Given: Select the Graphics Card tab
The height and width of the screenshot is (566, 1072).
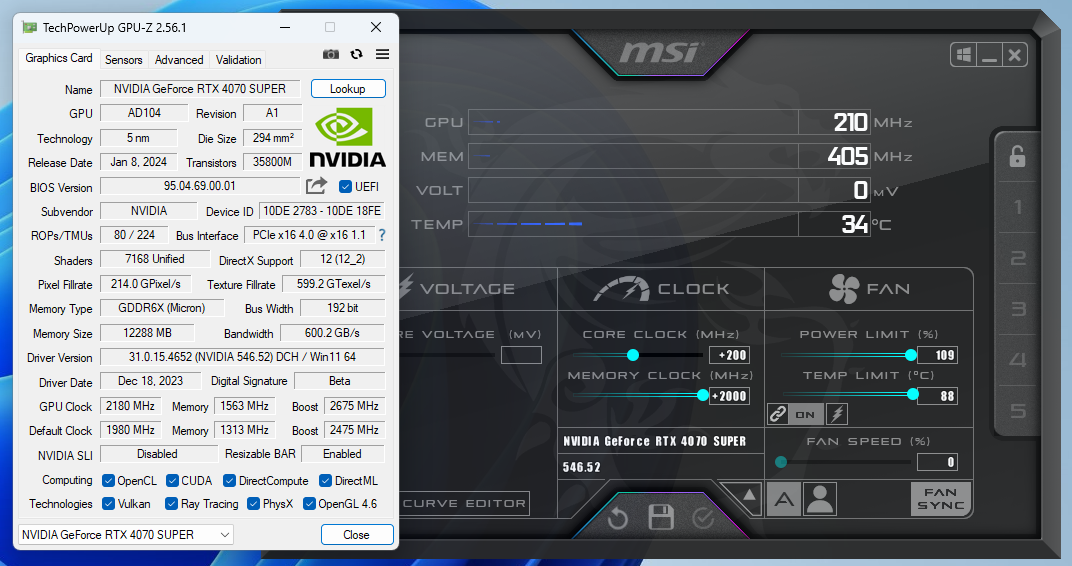Looking at the screenshot, I should (59, 58).
